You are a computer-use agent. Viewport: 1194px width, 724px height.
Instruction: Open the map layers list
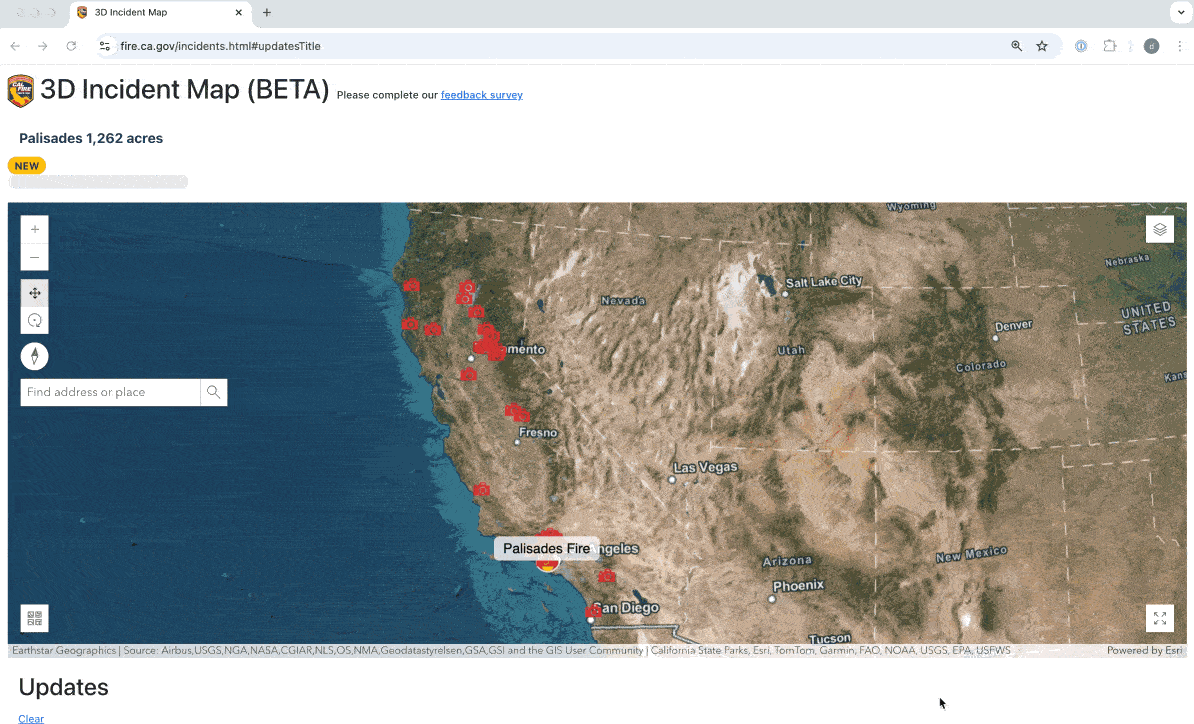point(1159,229)
